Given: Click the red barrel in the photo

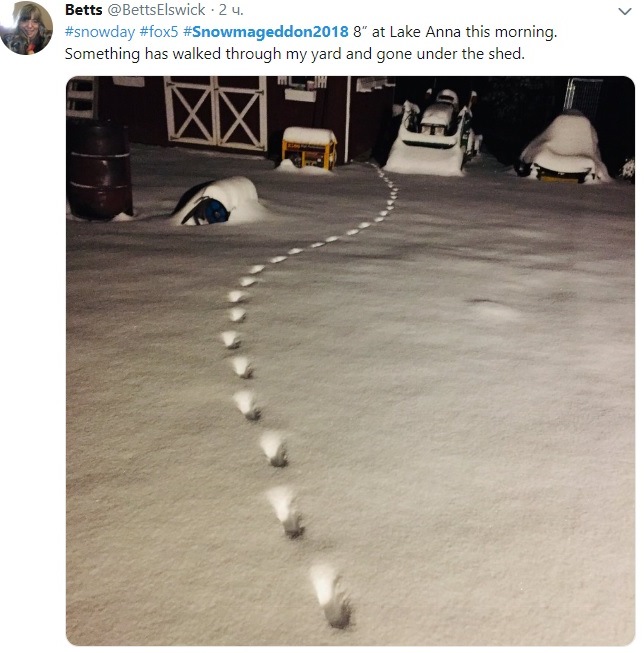Looking at the screenshot, I should (x=99, y=170).
